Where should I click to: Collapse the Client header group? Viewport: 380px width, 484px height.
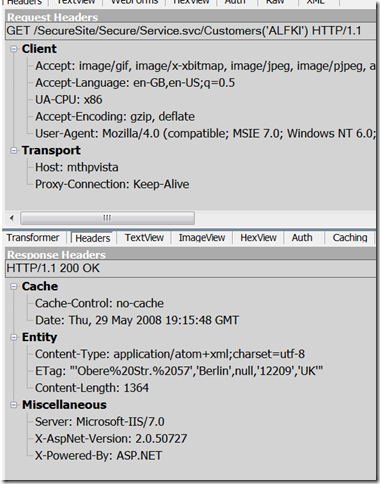click(13, 49)
